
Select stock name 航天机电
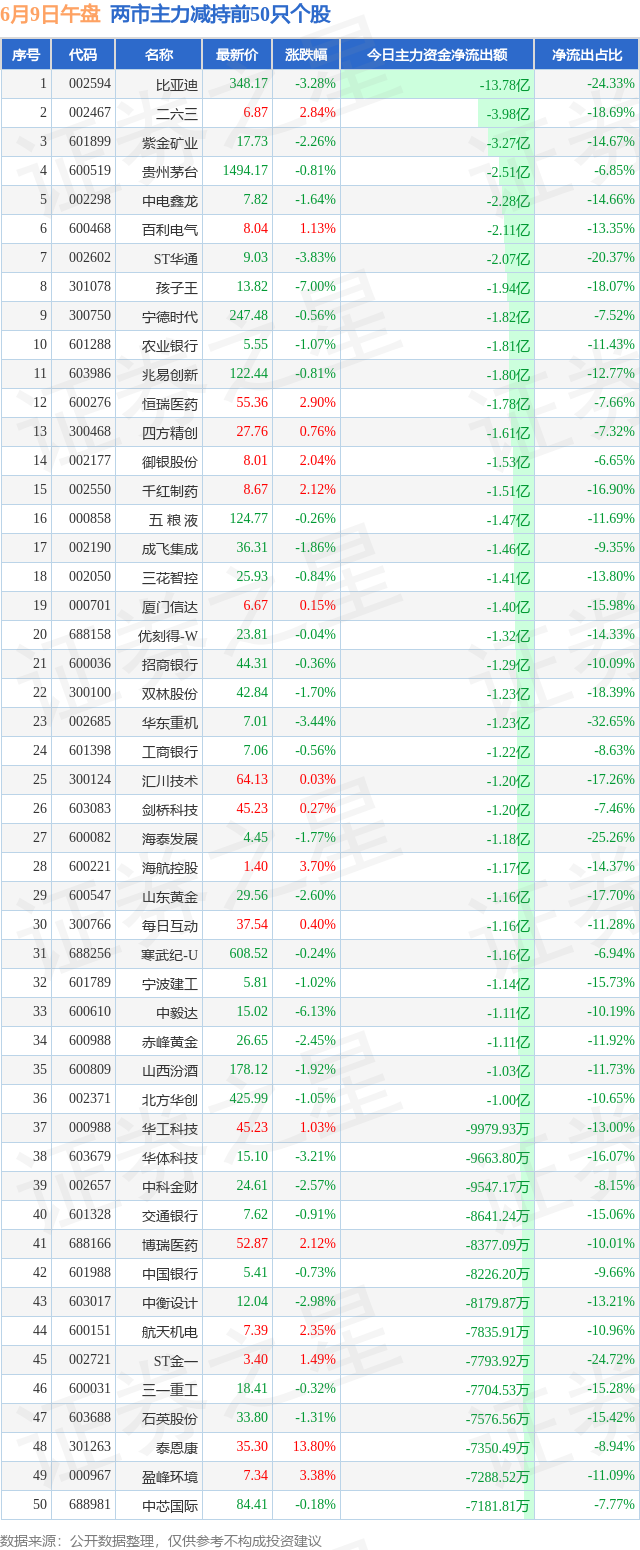170,1331
